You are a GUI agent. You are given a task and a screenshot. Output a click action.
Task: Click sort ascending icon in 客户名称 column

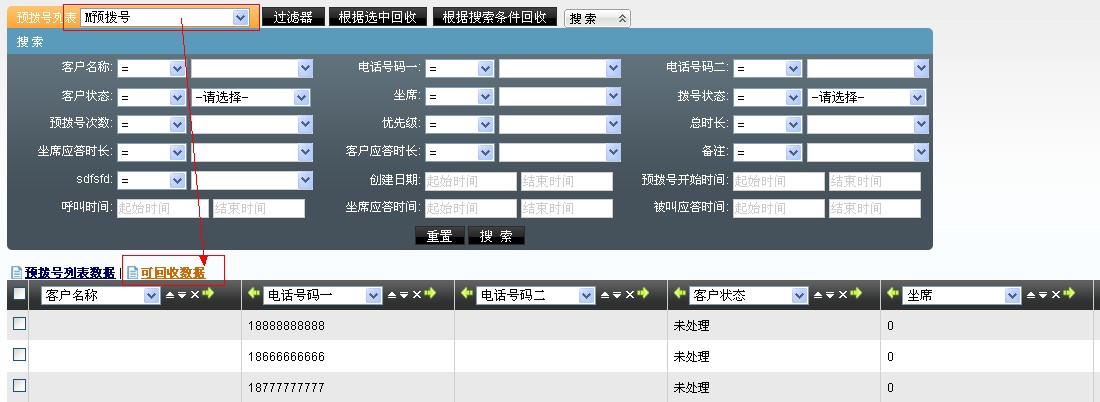pos(169,295)
